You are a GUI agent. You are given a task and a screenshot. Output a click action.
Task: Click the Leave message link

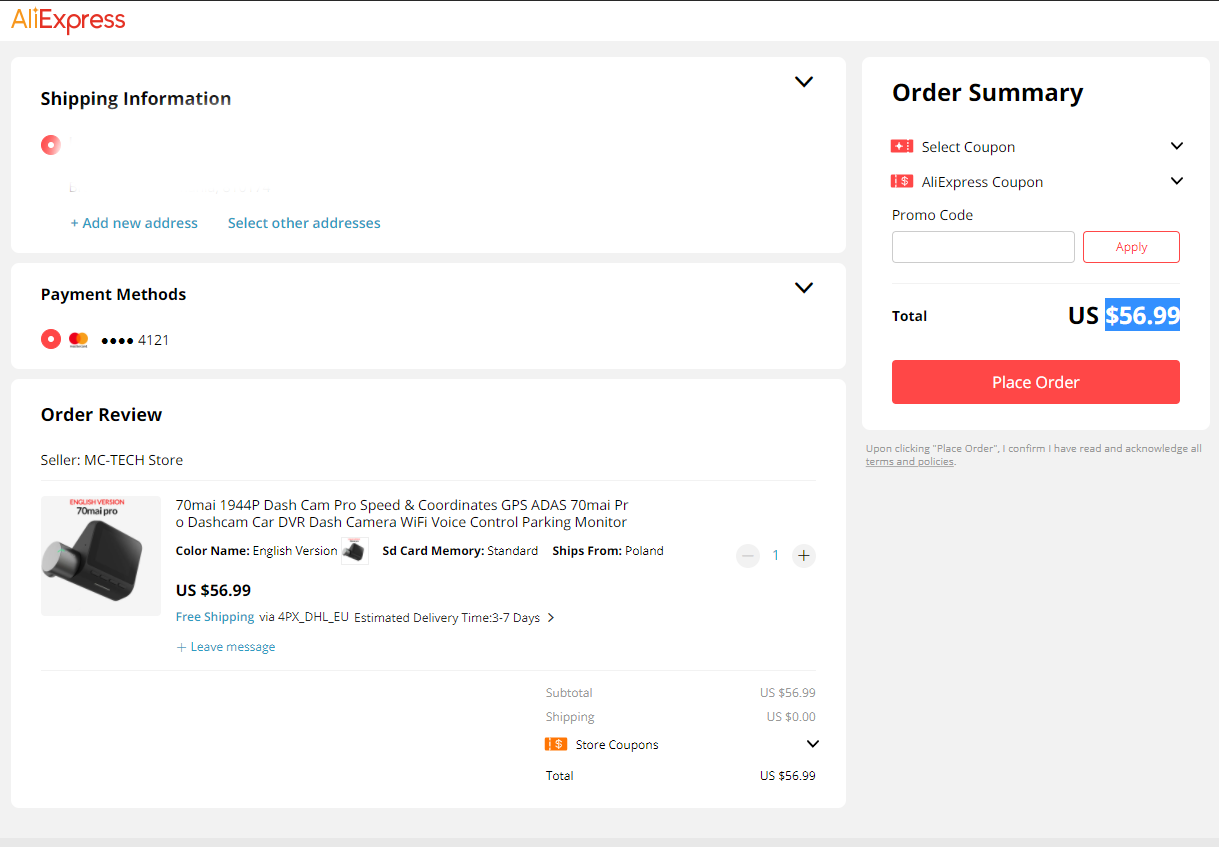coord(226,647)
